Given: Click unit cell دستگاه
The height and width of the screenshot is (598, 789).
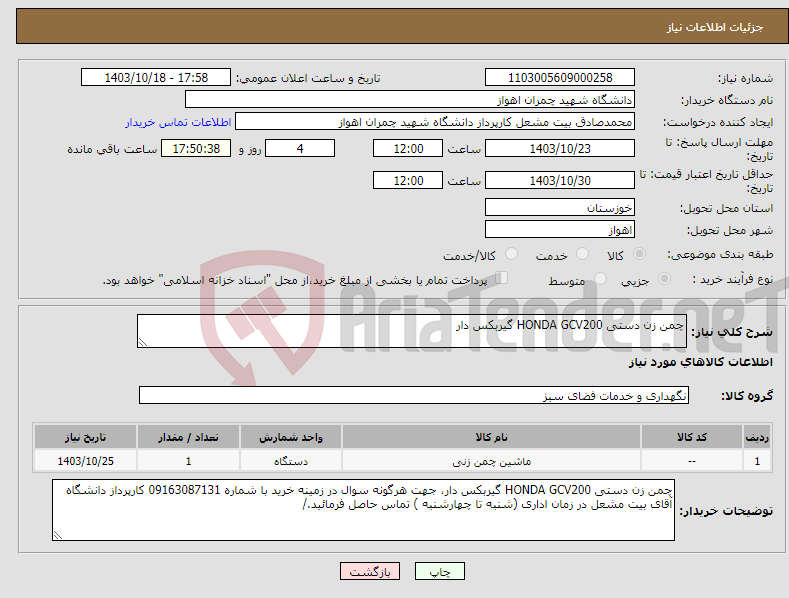Looking at the screenshot, I should [291, 461].
